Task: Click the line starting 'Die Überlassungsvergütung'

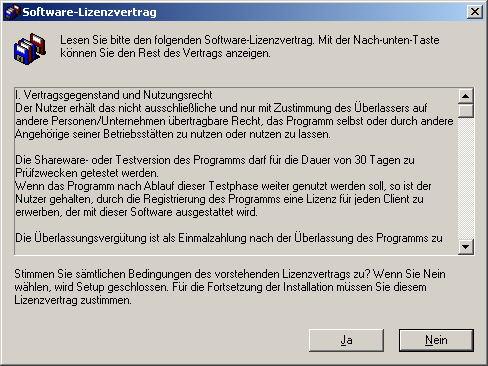Action: click(229, 238)
